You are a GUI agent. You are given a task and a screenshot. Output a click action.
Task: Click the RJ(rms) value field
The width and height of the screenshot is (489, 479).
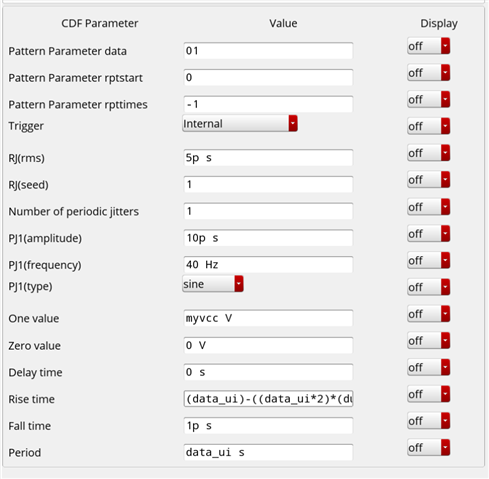(268, 158)
